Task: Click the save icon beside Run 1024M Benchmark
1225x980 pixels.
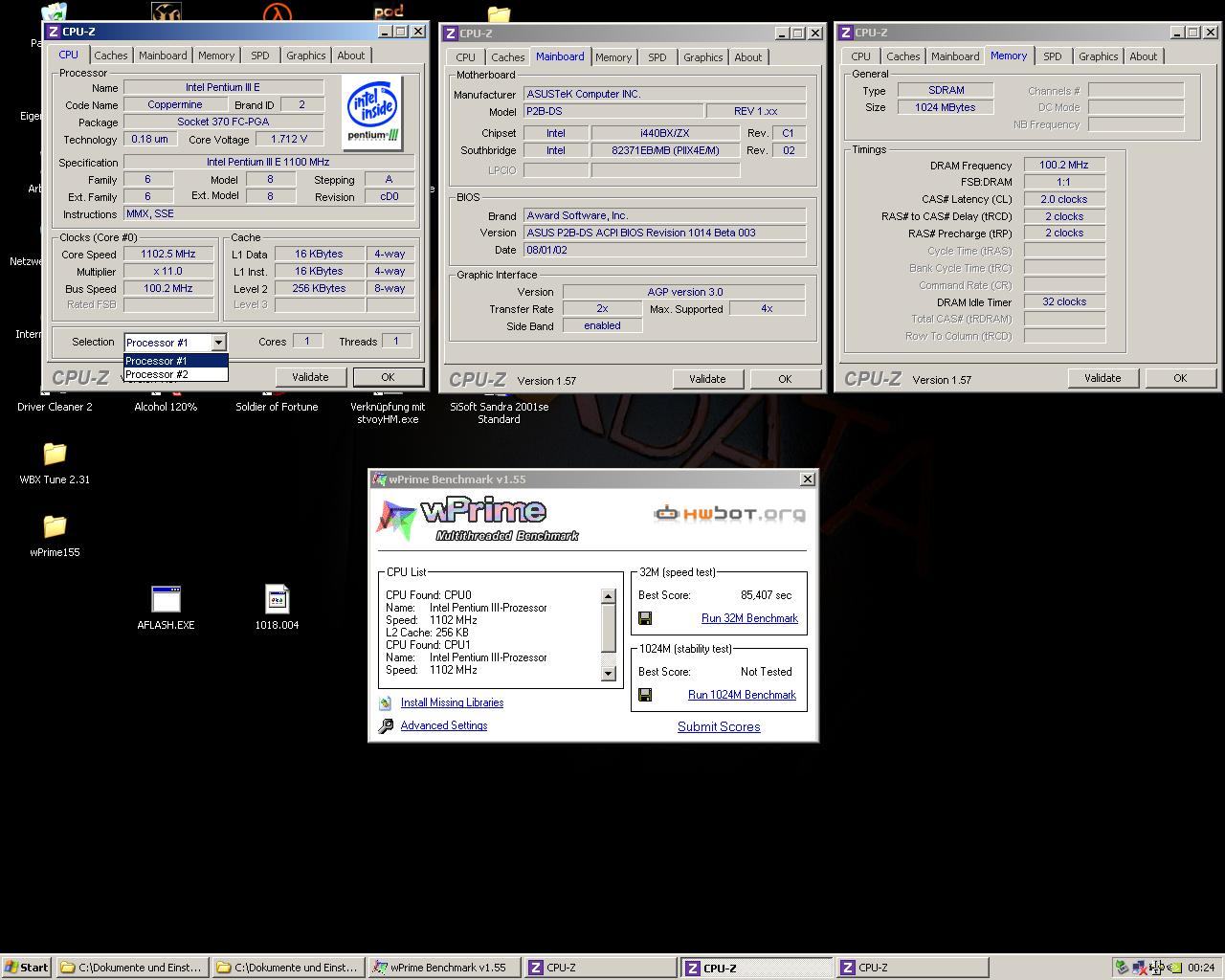Action: tap(645, 695)
